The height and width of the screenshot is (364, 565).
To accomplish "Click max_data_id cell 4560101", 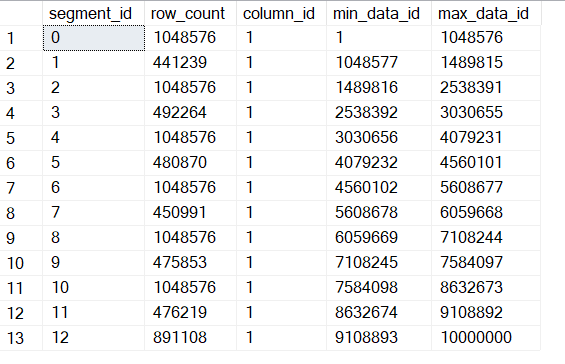I will pos(486,163).
